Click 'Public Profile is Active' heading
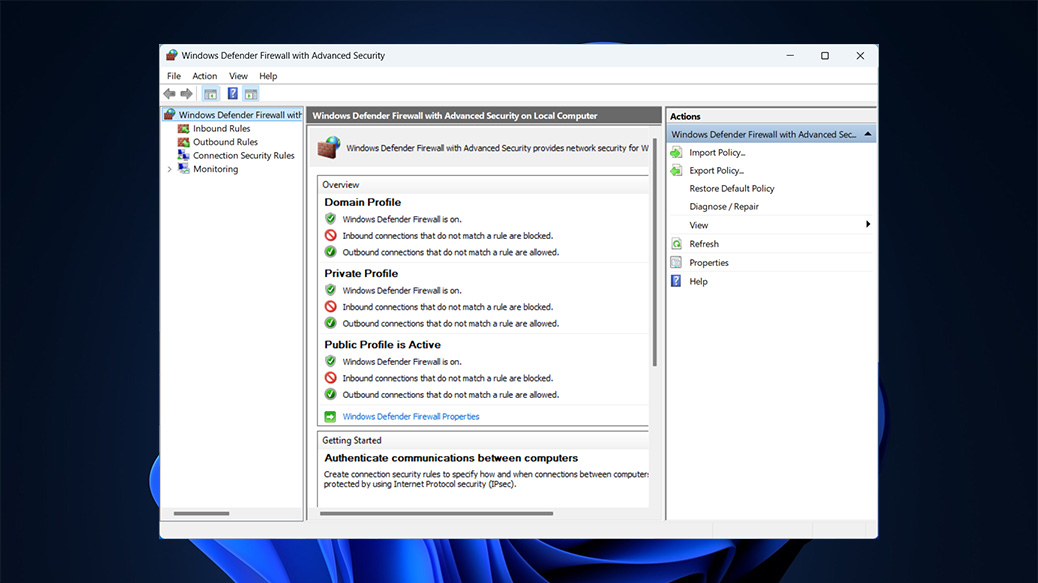 382,345
